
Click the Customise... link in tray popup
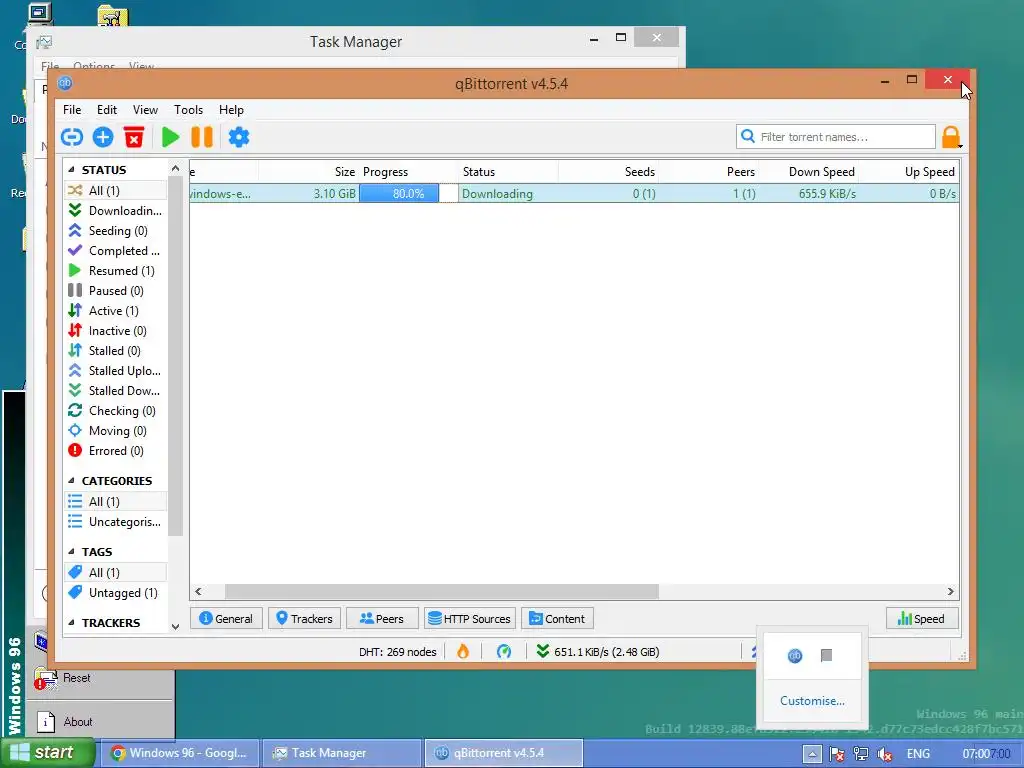pos(812,701)
